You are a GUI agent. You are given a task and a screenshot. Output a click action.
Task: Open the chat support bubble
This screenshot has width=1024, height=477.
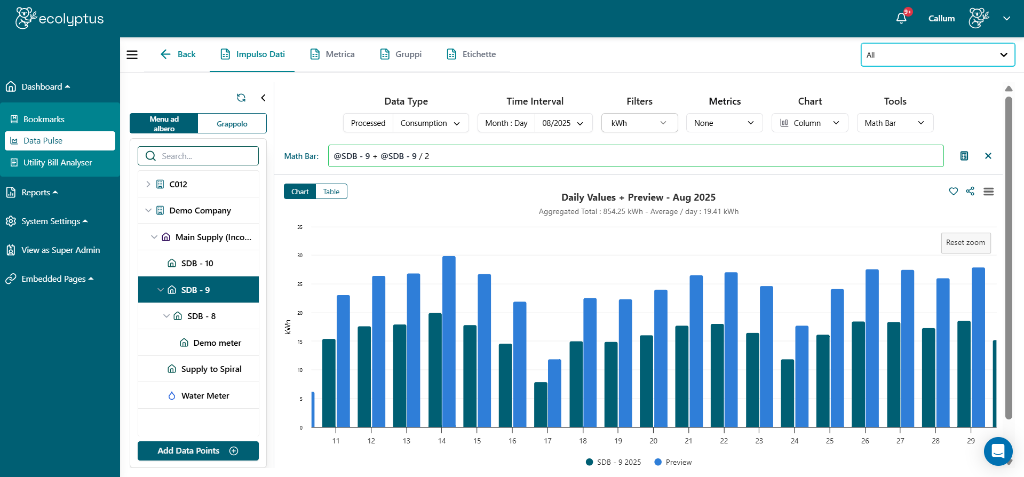point(997,451)
